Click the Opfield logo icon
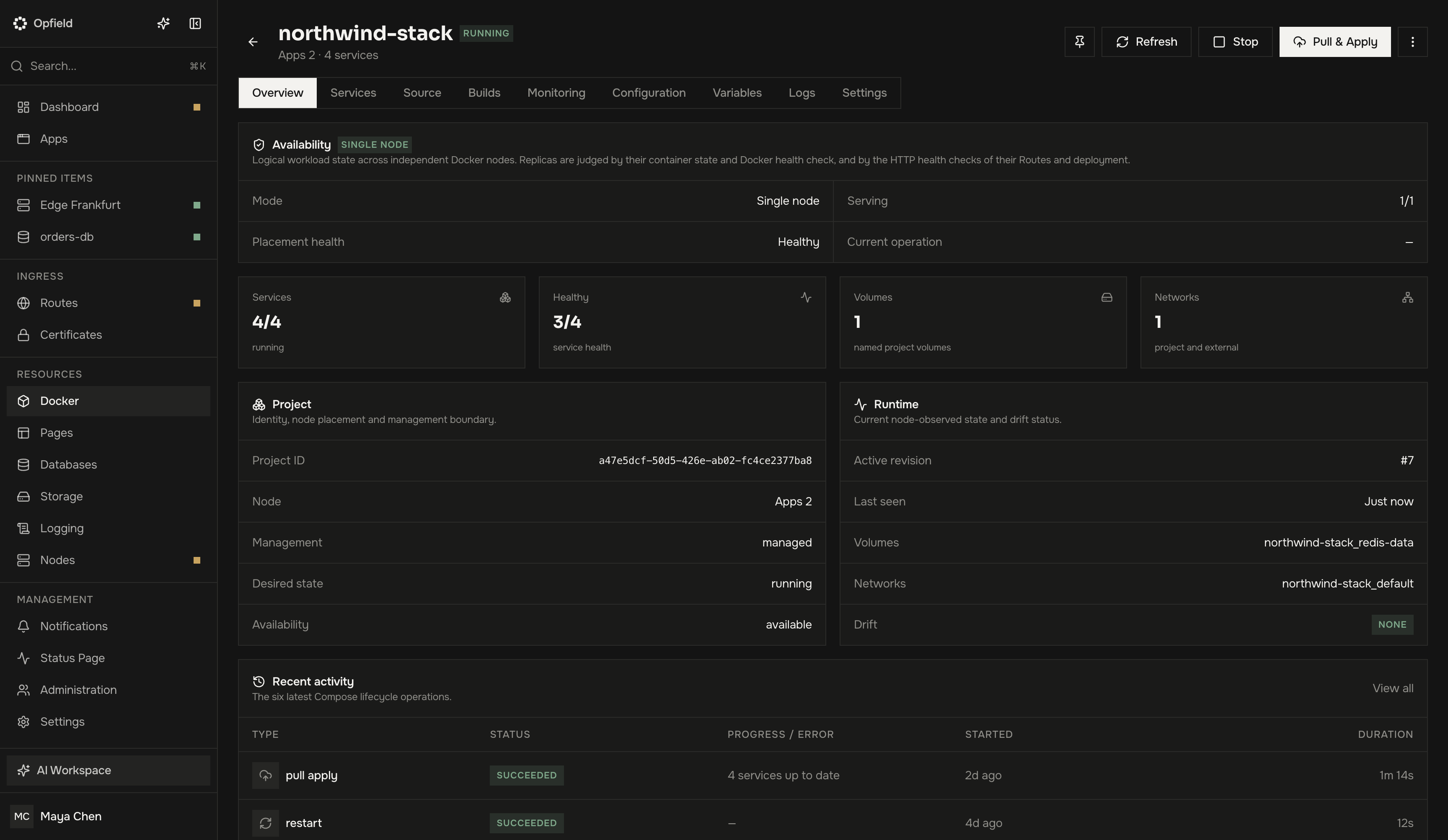 20,23
